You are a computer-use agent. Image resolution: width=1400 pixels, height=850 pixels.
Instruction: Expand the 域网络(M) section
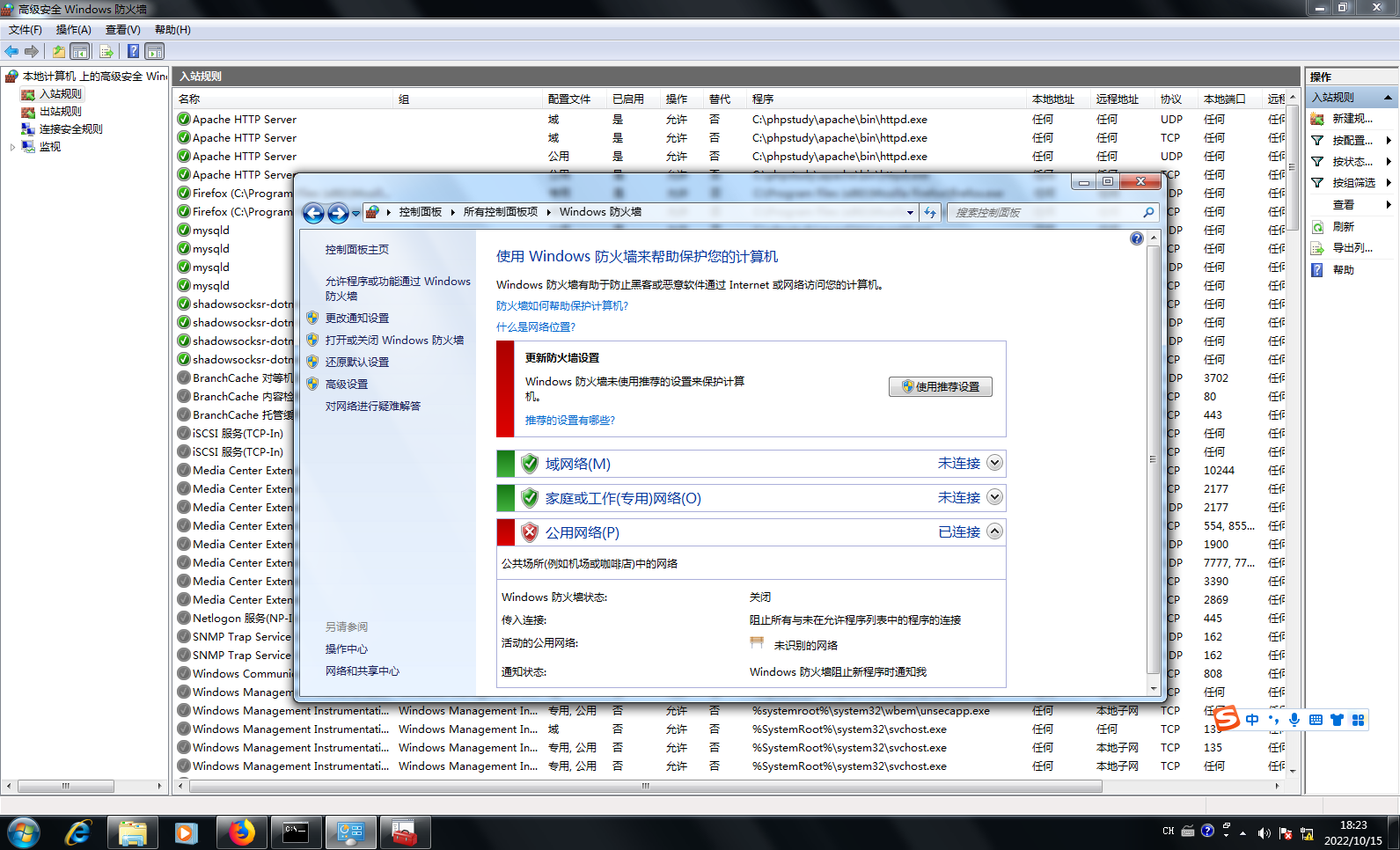[994, 463]
